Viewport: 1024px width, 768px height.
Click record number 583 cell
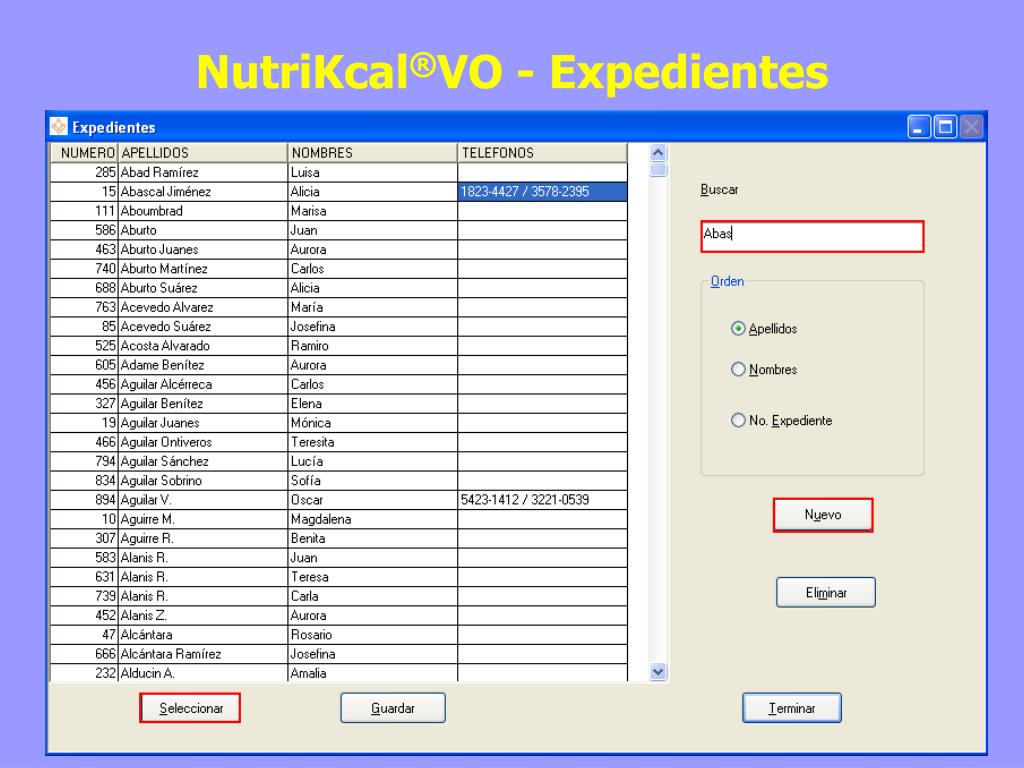coord(84,558)
